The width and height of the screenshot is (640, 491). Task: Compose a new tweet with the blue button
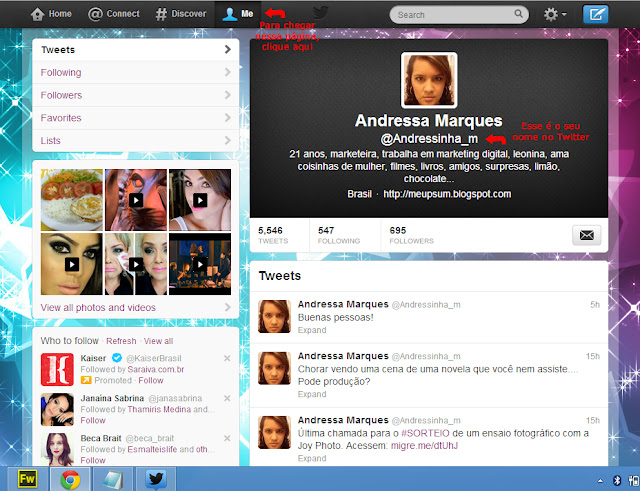point(595,15)
